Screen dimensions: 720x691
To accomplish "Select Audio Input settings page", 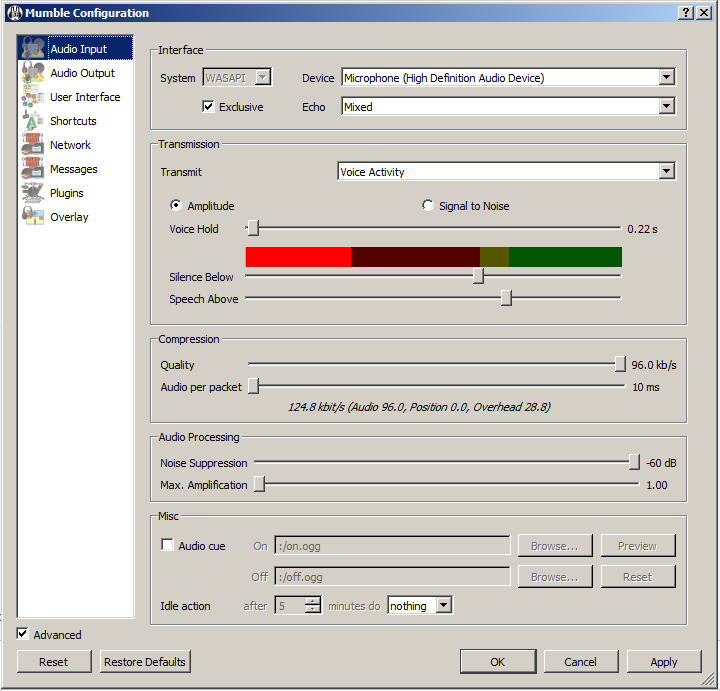I will [x=75, y=49].
